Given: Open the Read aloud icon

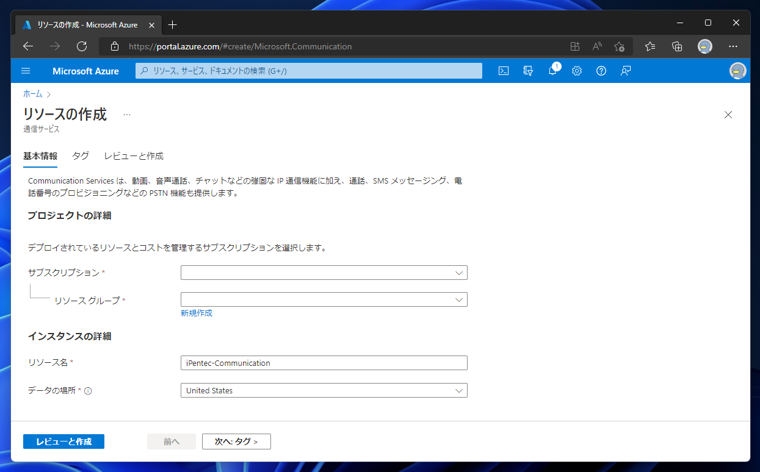Looking at the screenshot, I should [597, 47].
